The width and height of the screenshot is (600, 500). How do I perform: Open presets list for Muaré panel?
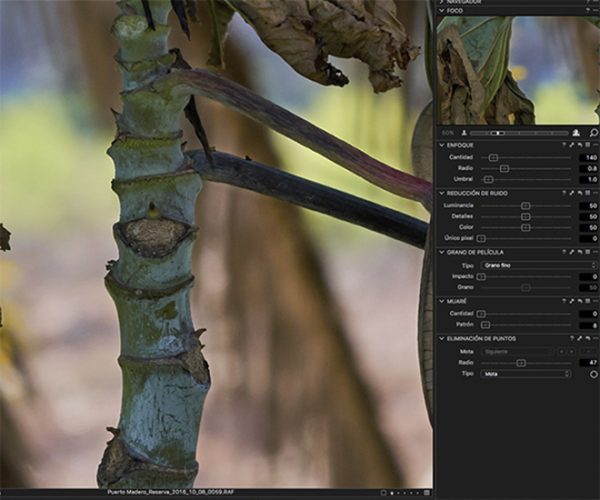pyautogui.click(x=588, y=301)
